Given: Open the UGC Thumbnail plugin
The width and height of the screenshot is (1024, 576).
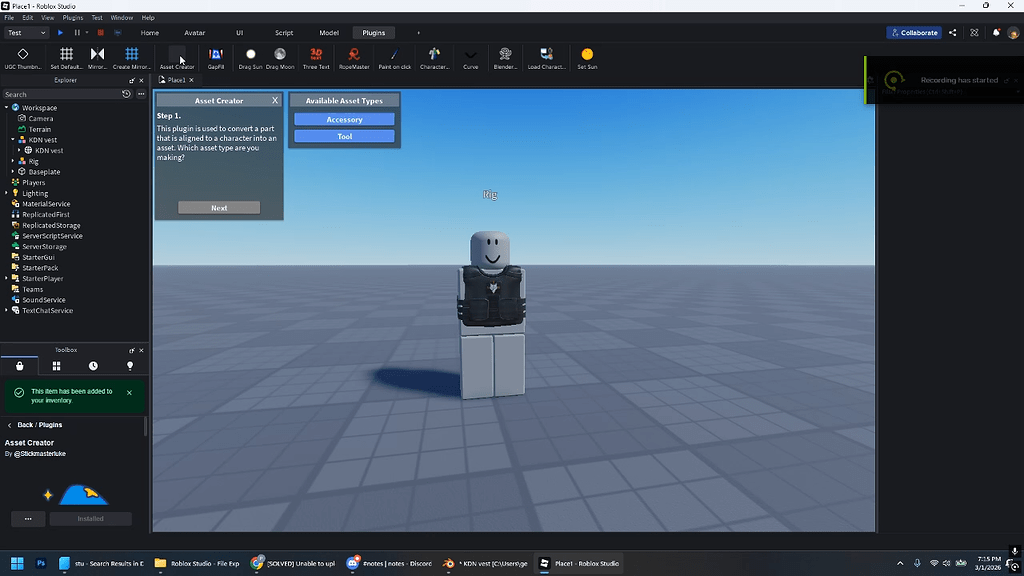Looking at the screenshot, I should (23, 57).
